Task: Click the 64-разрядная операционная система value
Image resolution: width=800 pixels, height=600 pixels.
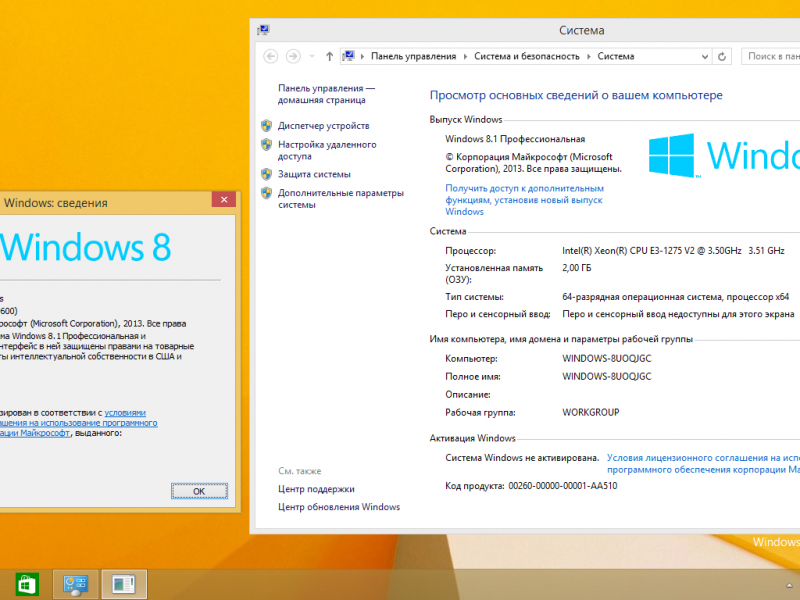Action: pos(676,297)
